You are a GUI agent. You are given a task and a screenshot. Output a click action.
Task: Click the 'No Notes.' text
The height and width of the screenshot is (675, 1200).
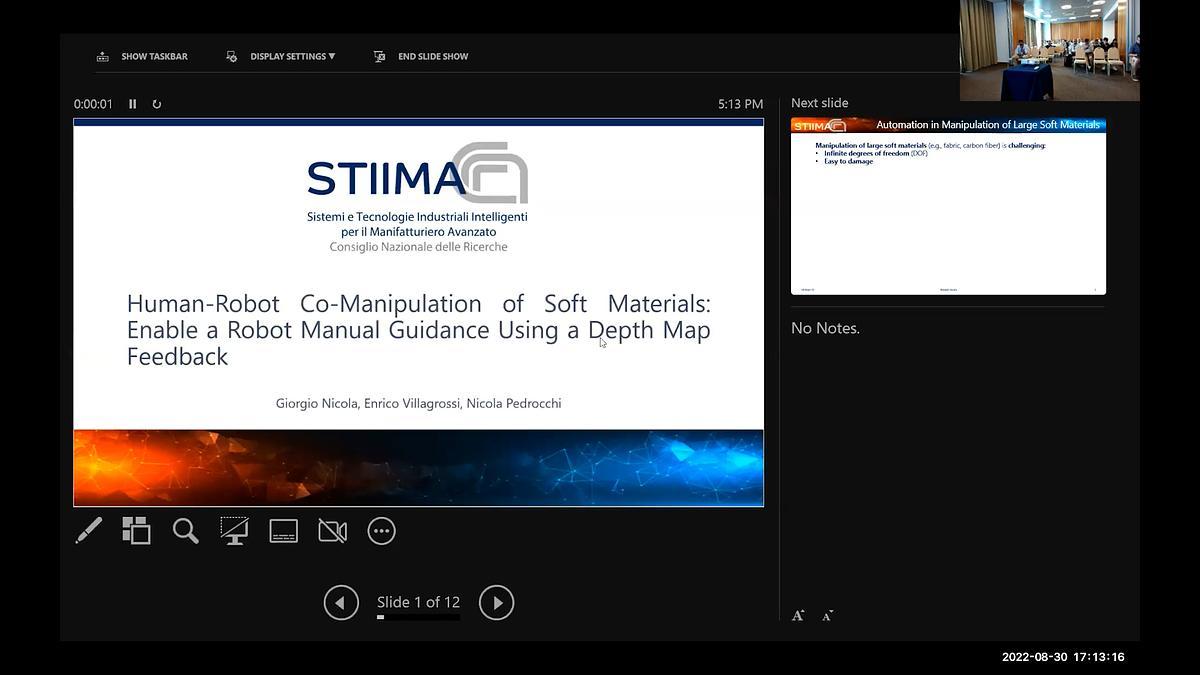pos(825,328)
